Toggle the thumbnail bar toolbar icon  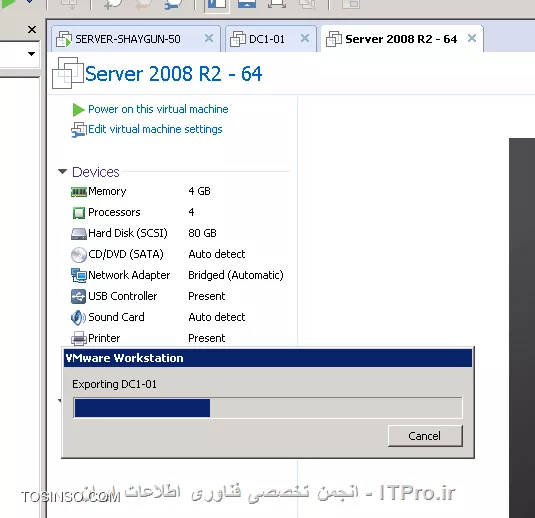[247, 4]
